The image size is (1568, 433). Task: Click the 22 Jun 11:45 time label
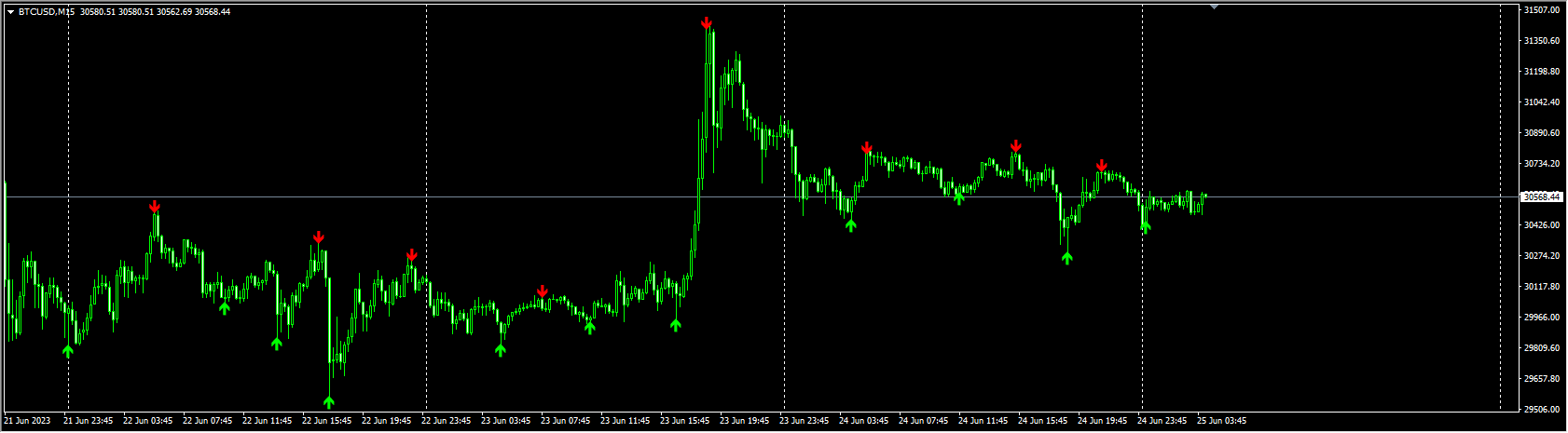point(268,421)
